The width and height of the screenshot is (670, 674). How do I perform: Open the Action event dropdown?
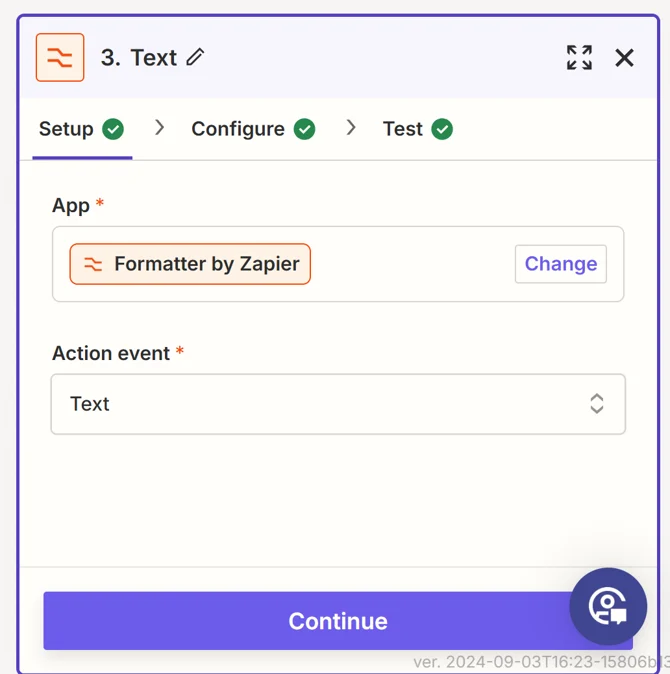pos(338,404)
